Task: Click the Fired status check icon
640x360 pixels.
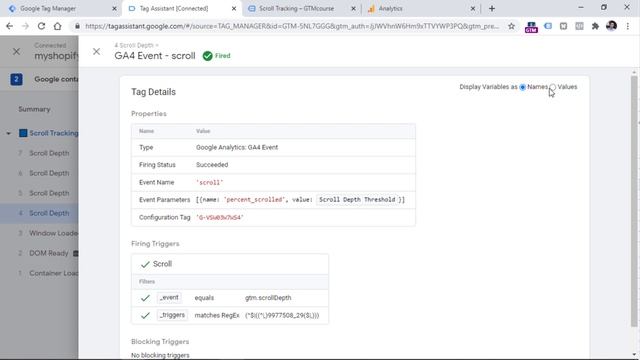Action: point(207,56)
